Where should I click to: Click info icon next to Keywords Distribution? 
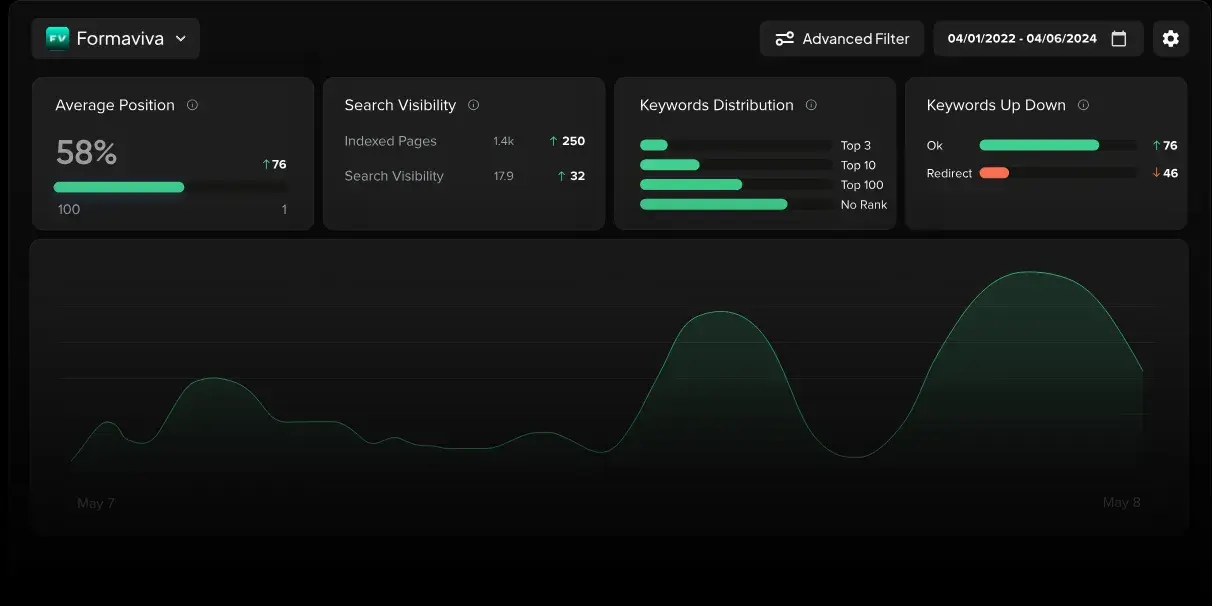(x=811, y=105)
